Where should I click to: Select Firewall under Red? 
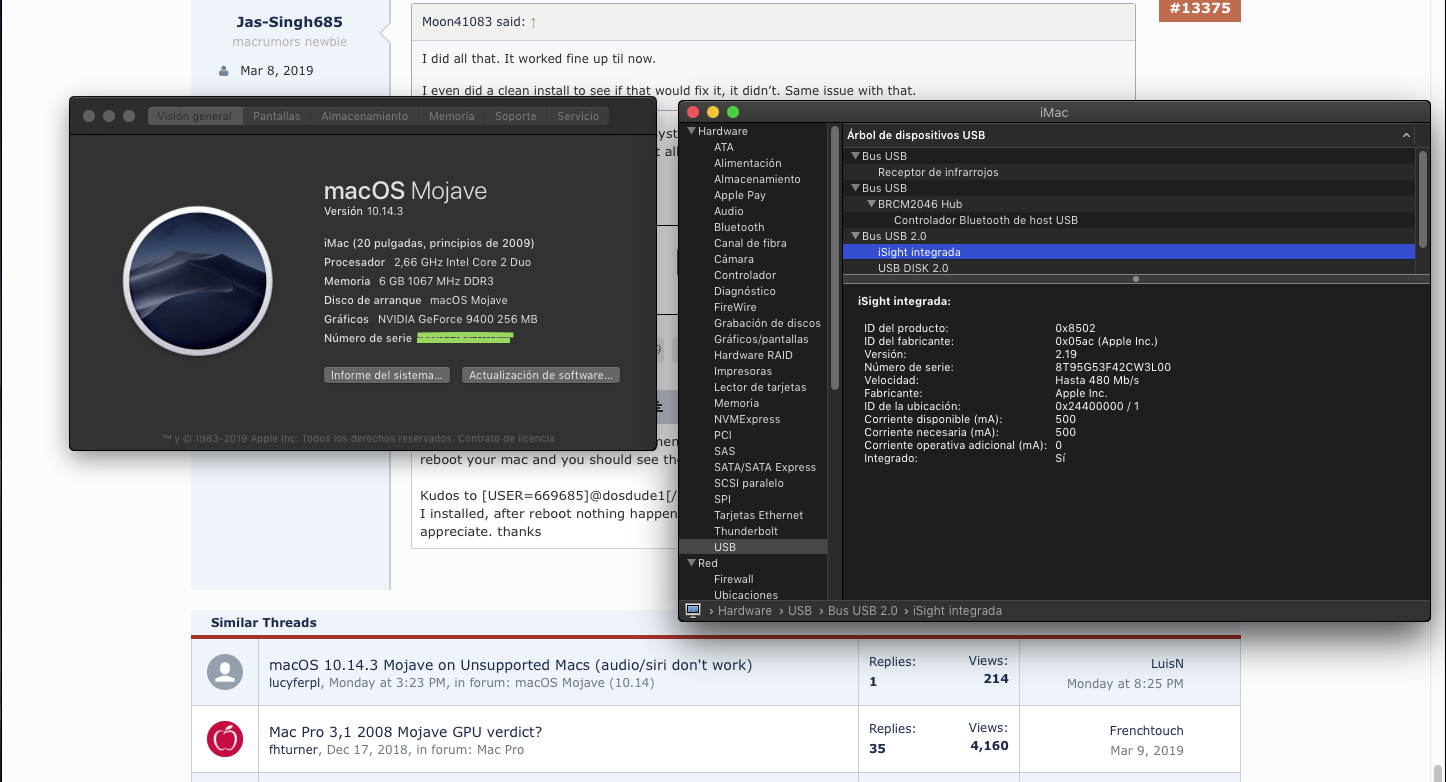tap(734, 579)
